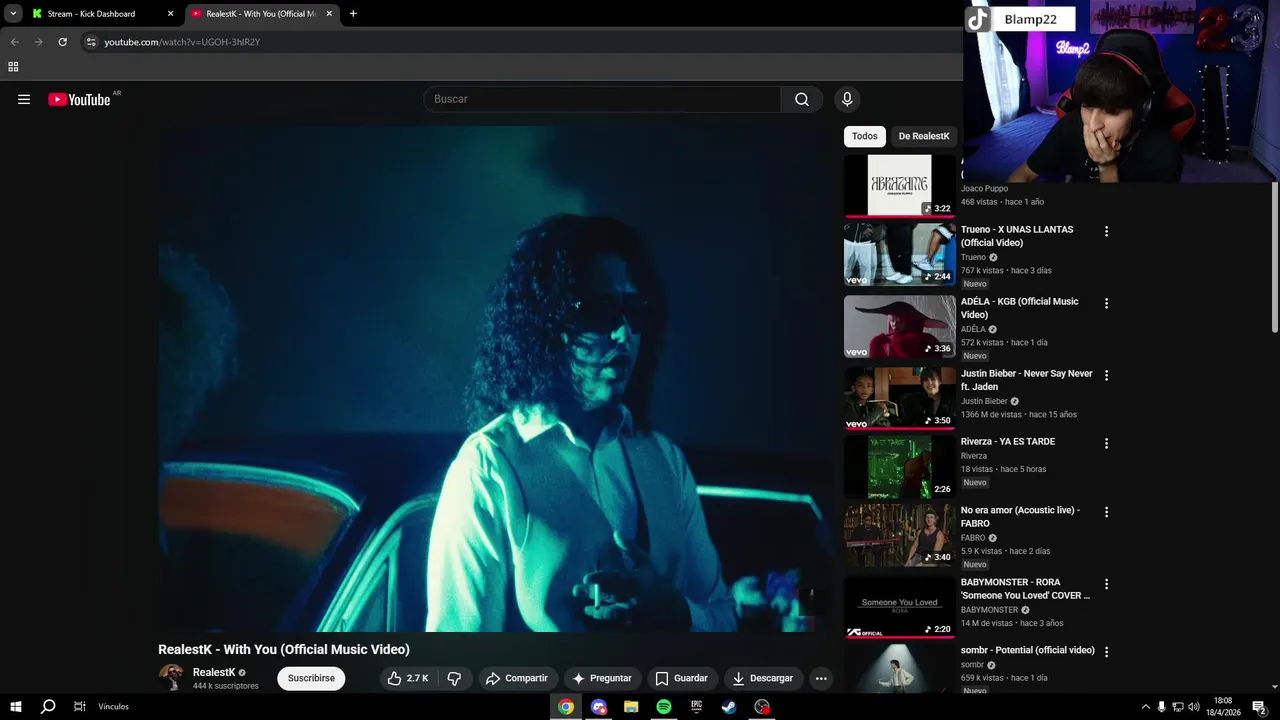Click the Compartir share button

(517, 678)
